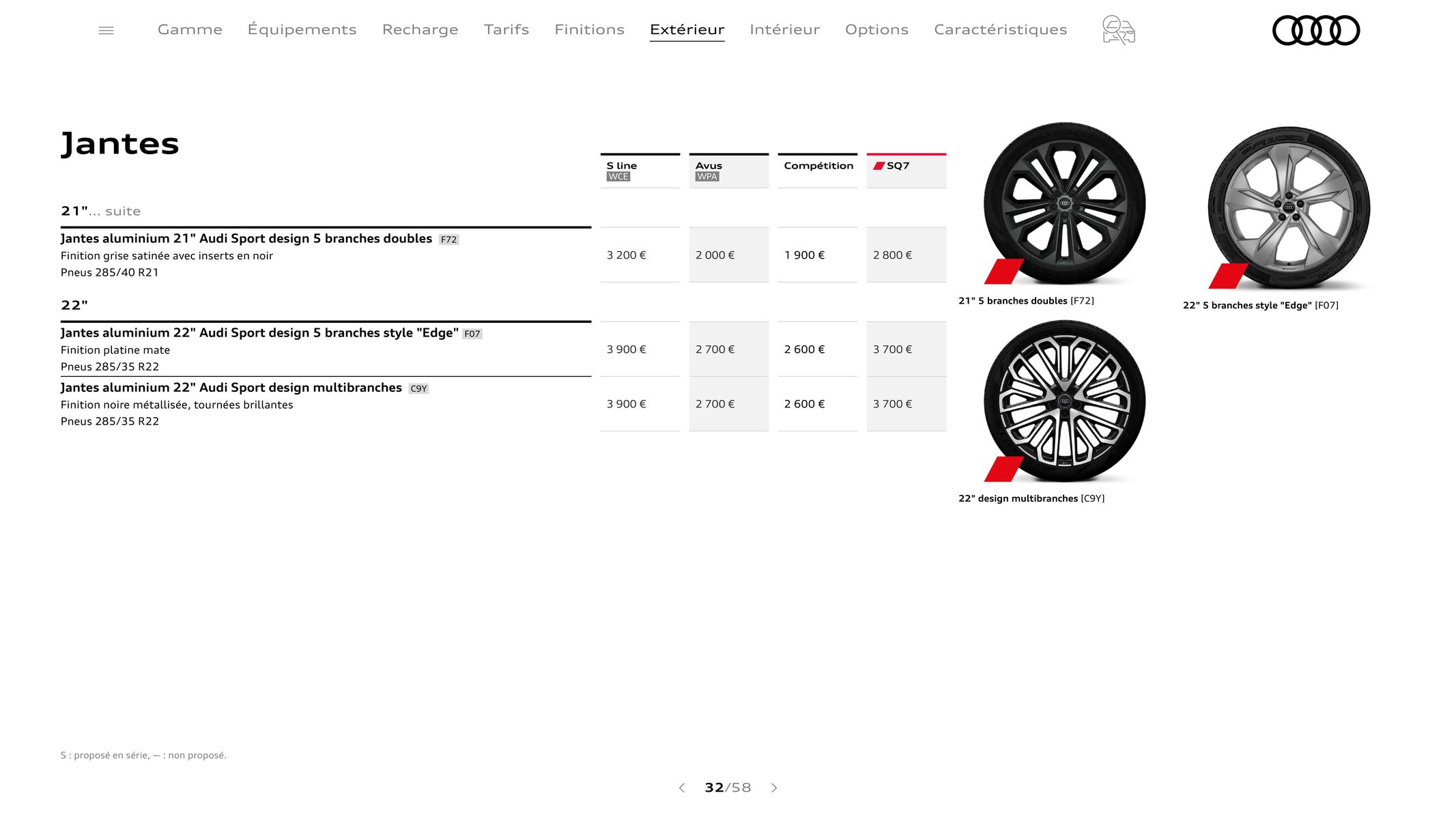Open the Options tab

pos(876,29)
